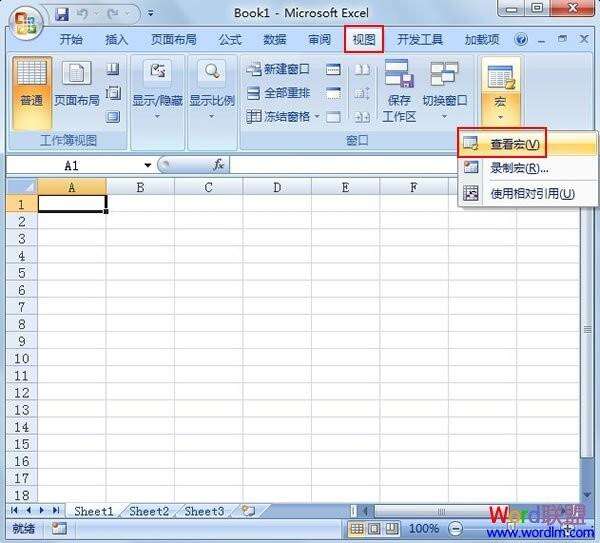Save the workbook from quick access toolbar
The image size is (600, 543).
point(62,15)
